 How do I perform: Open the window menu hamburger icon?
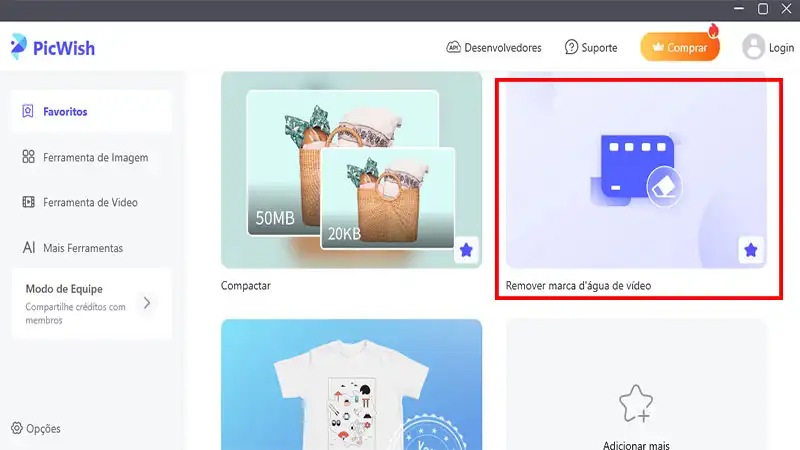708,9
